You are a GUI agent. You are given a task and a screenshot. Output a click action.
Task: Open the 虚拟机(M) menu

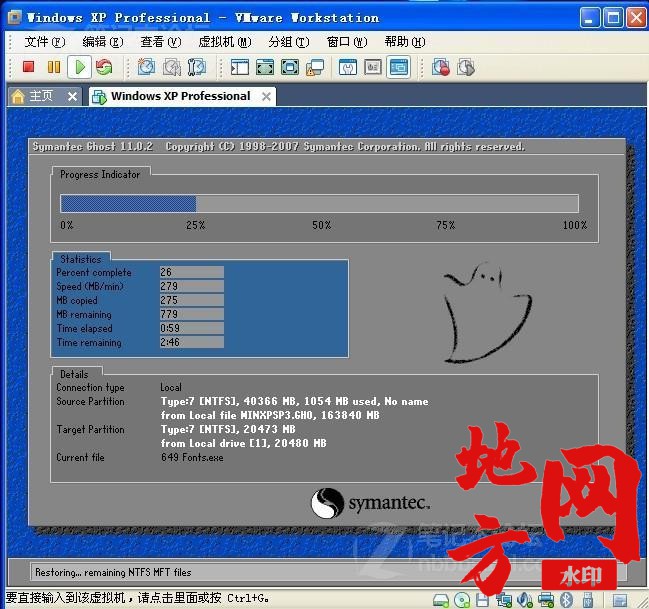click(225, 42)
